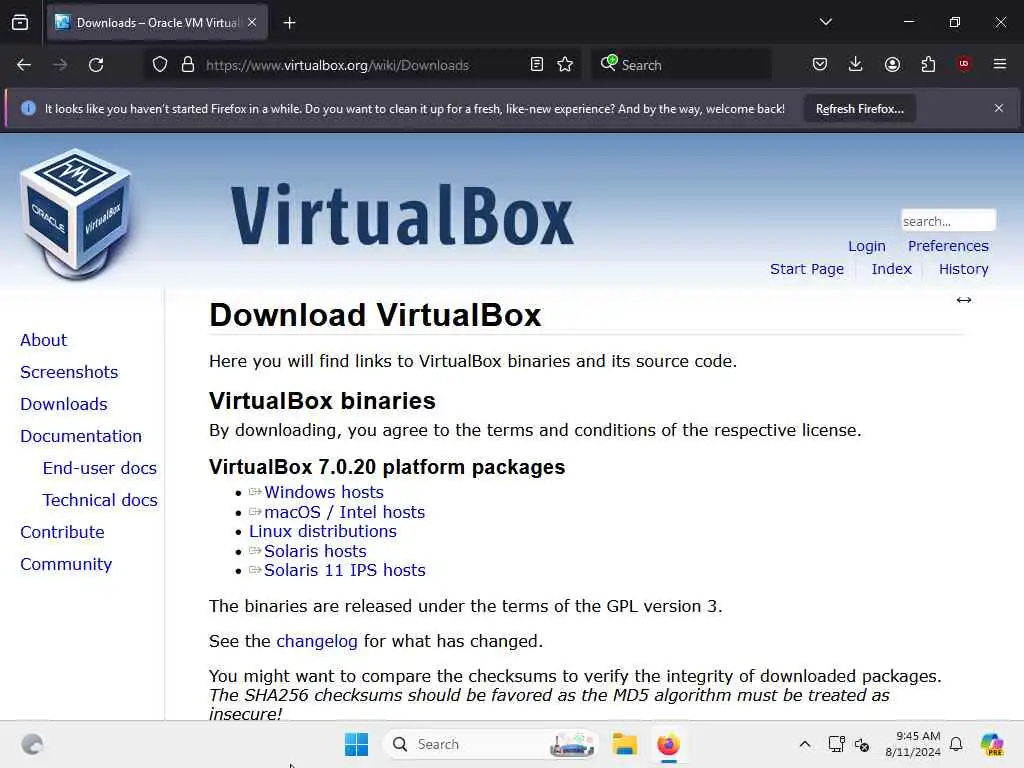Open the notification bell in taskbar
Screen dimensions: 1024x768
coord(956,744)
